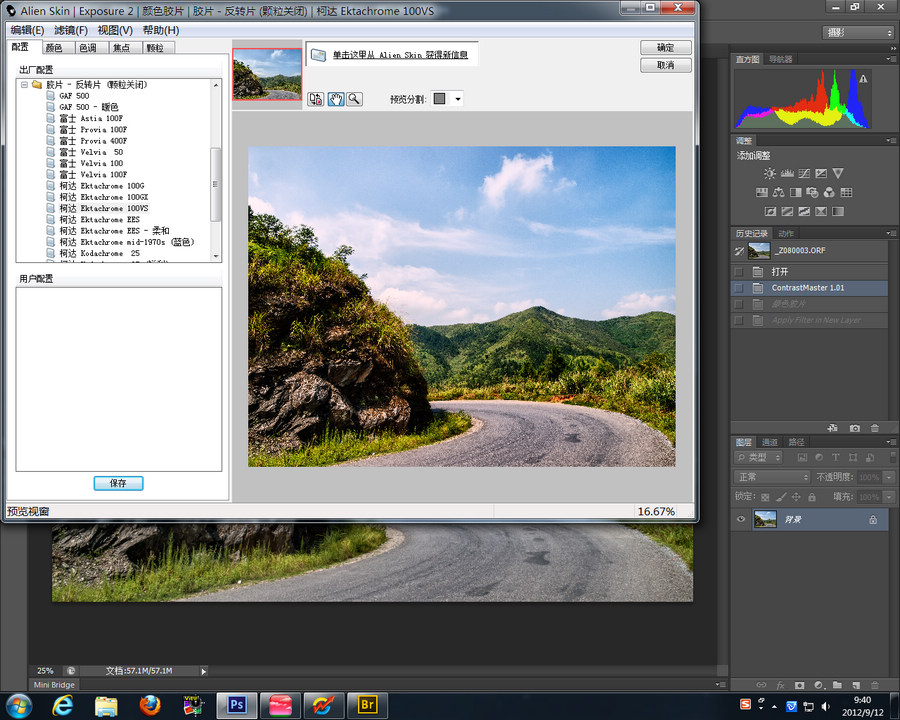Create new snapshot with camera icon in History
This screenshot has width=900, height=720.
pyautogui.click(x=854, y=428)
